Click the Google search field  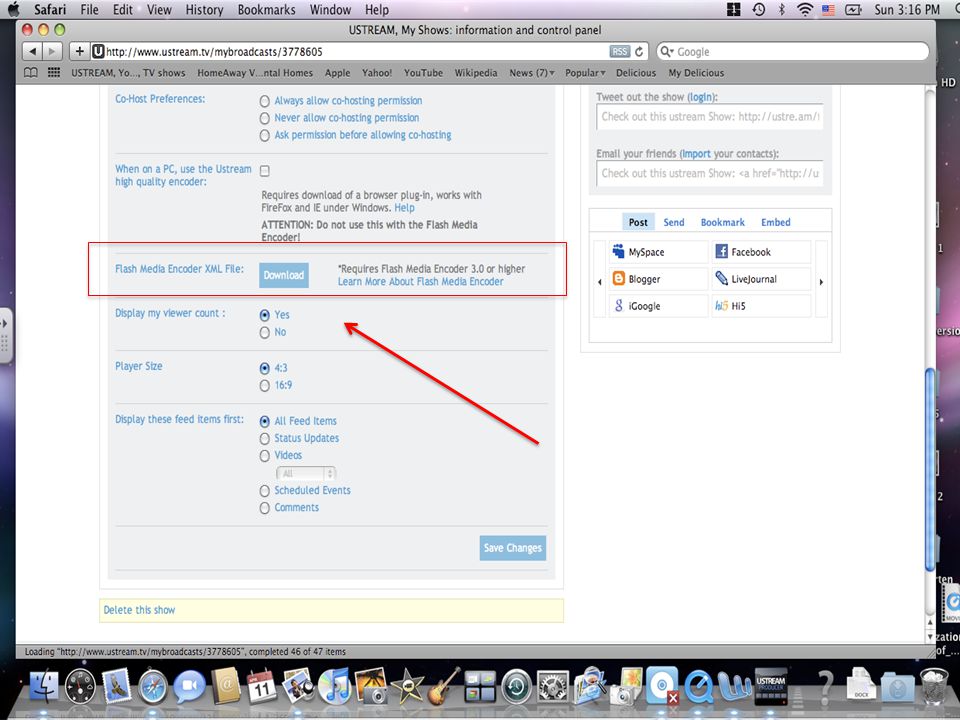point(793,51)
